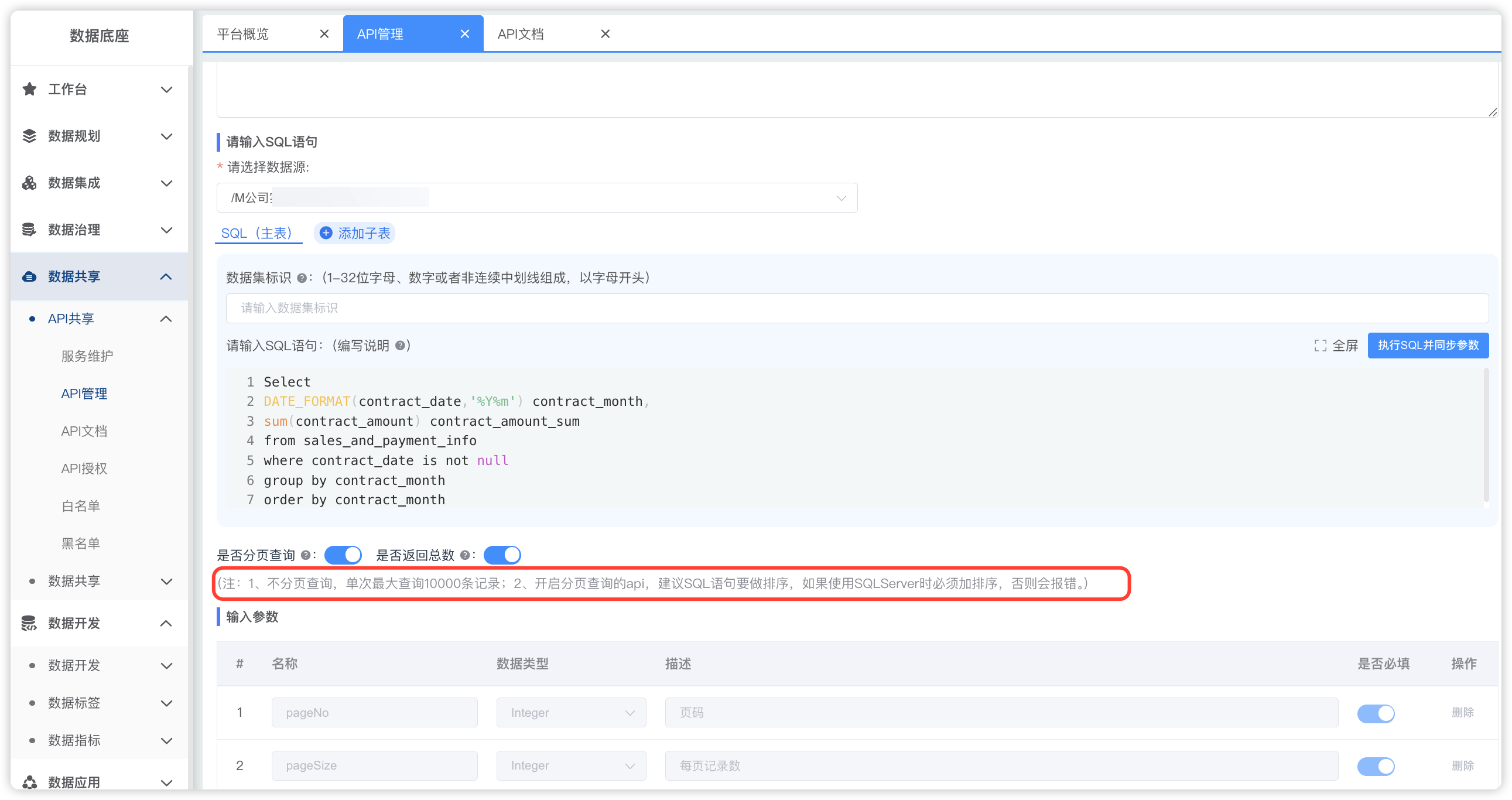Click the 请输入数据集标识 input field
The image size is (1512, 800).
click(x=857, y=308)
